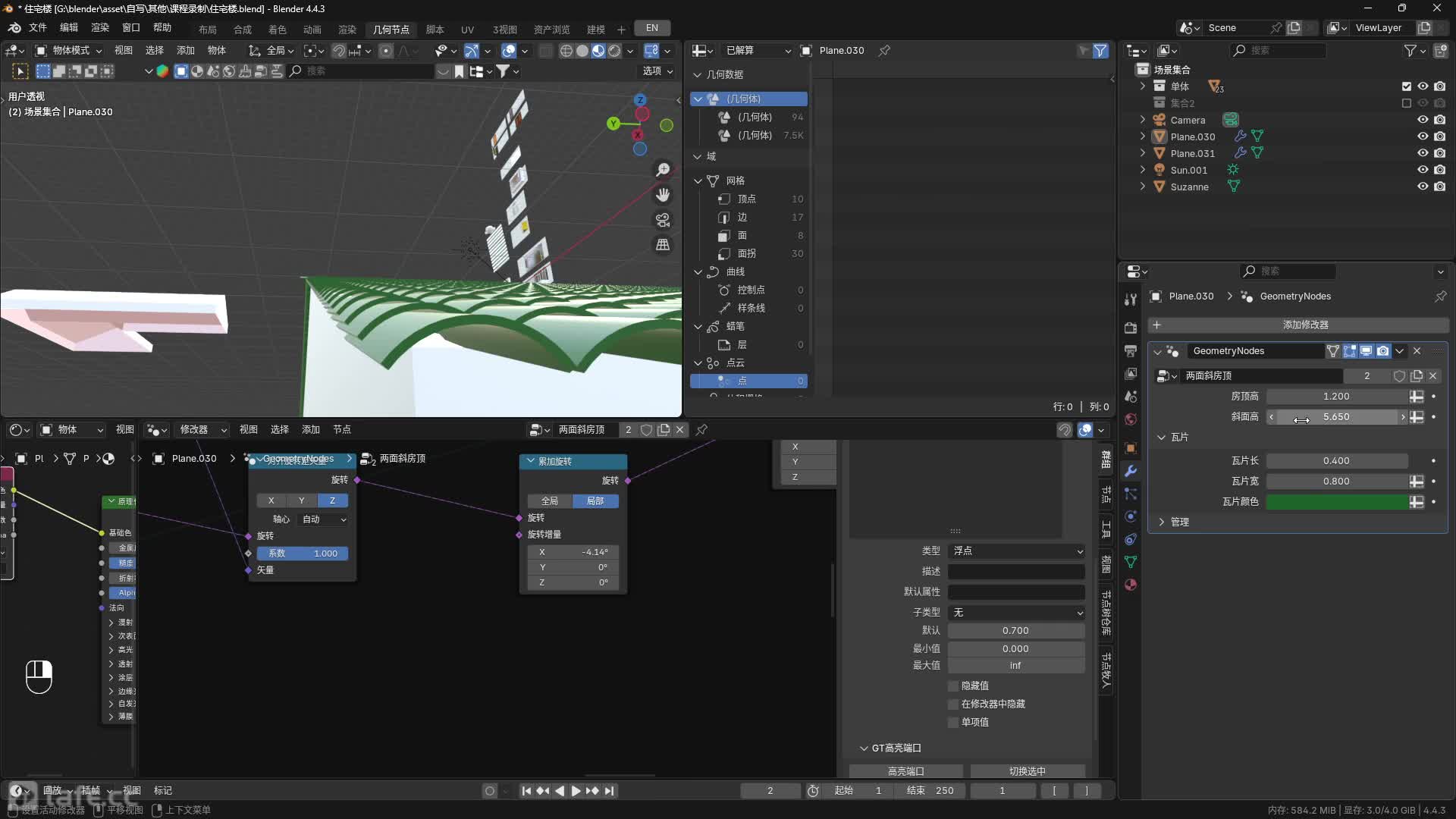
Task: Open the World properties tab
Action: (x=1131, y=419)
